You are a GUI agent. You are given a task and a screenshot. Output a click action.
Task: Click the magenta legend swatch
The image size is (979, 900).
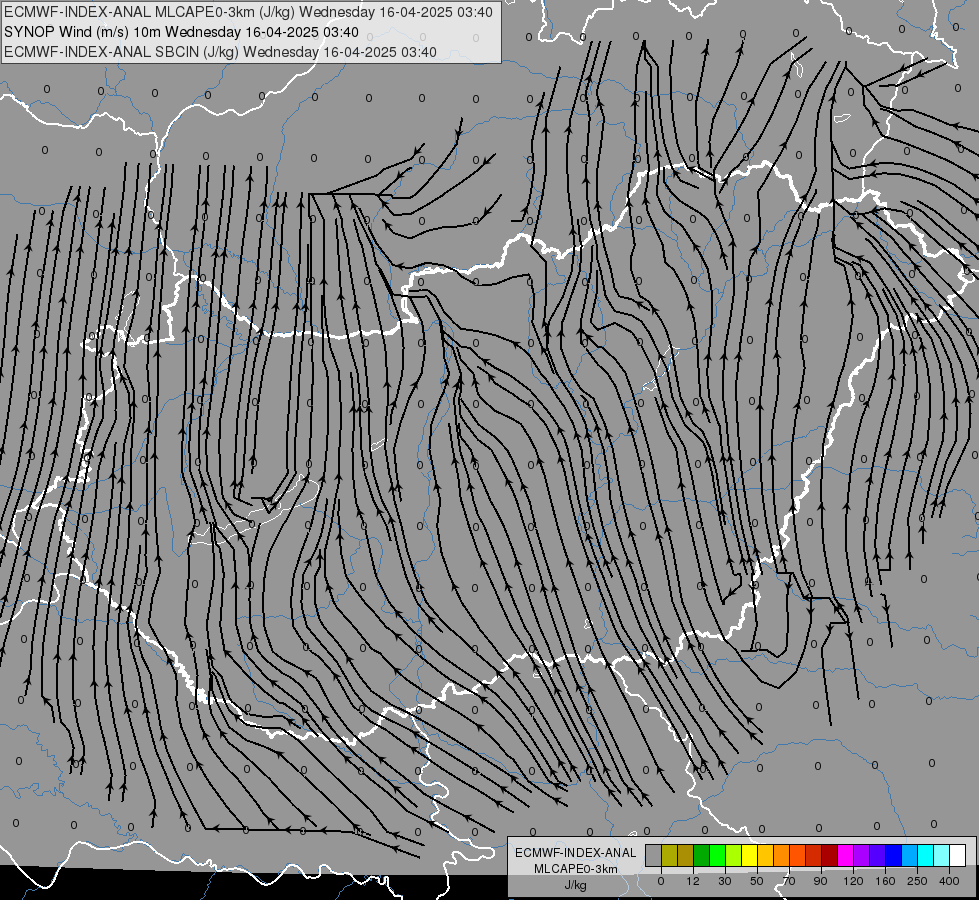pos(846,855)
